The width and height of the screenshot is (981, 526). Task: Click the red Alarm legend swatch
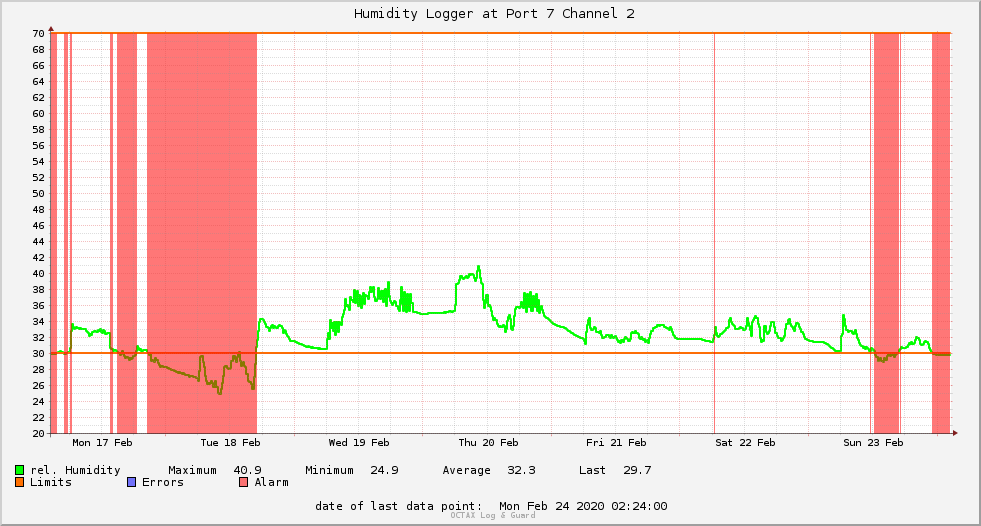[243, 482]
